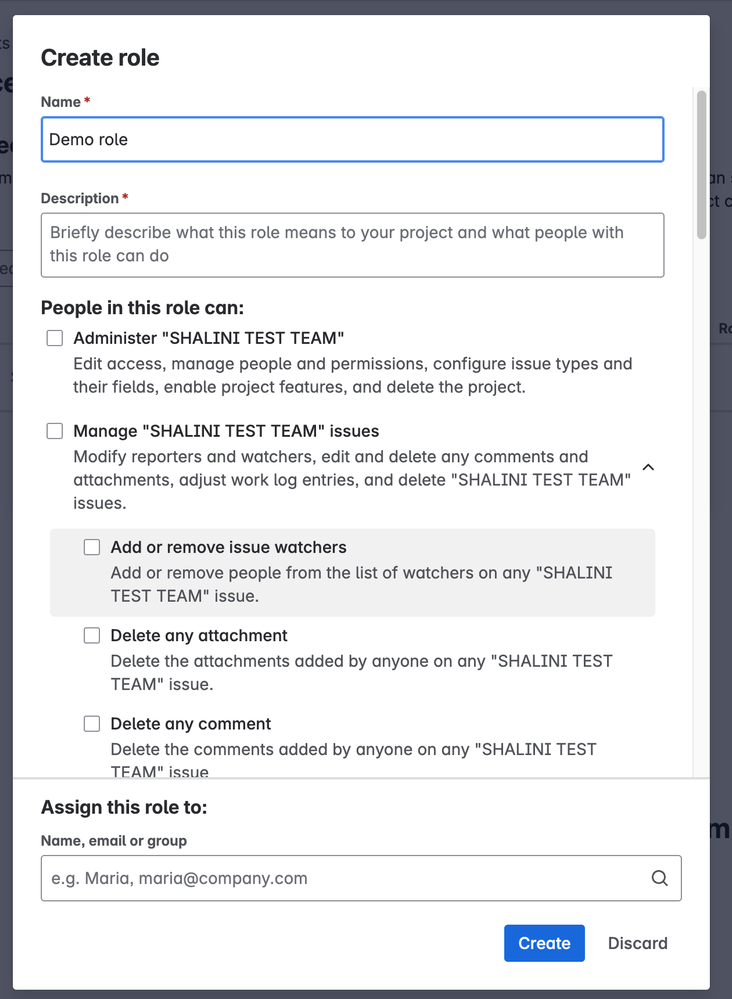The height and width of the screenshot is (999, 732).
Task: Click the Create button
Action: point(544,943)
